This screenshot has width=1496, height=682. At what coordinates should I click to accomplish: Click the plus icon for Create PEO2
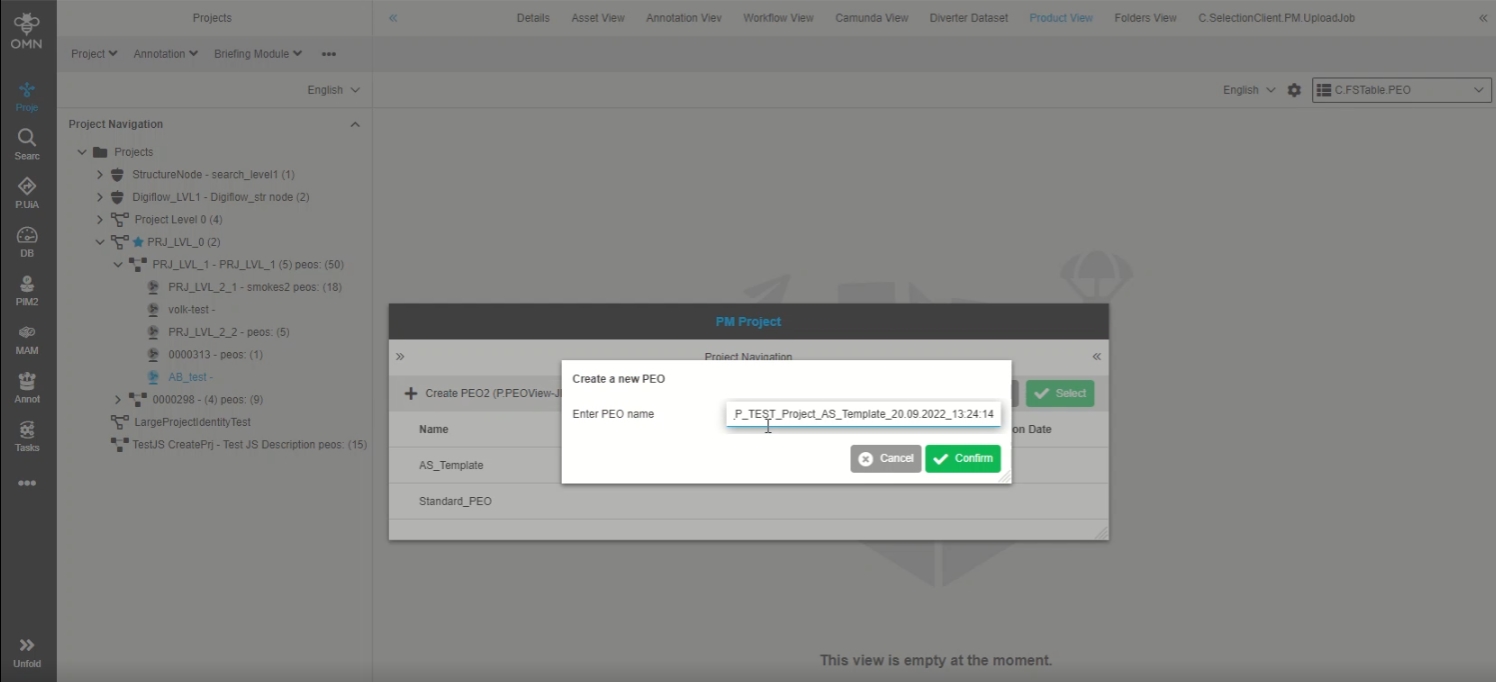(x=411, y=393)
